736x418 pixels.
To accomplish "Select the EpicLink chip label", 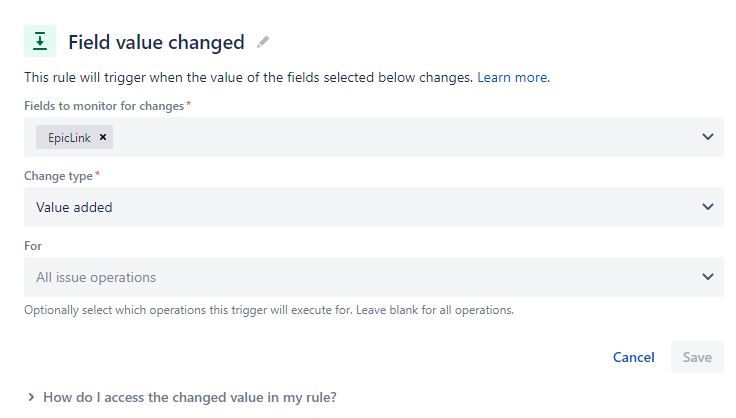I will click(68, 137).
